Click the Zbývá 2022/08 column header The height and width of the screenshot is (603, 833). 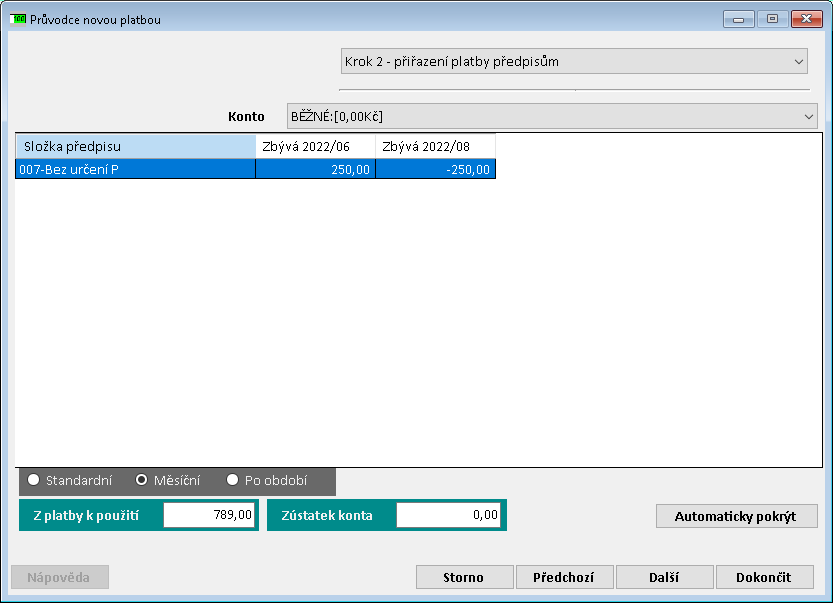point(435,146)
